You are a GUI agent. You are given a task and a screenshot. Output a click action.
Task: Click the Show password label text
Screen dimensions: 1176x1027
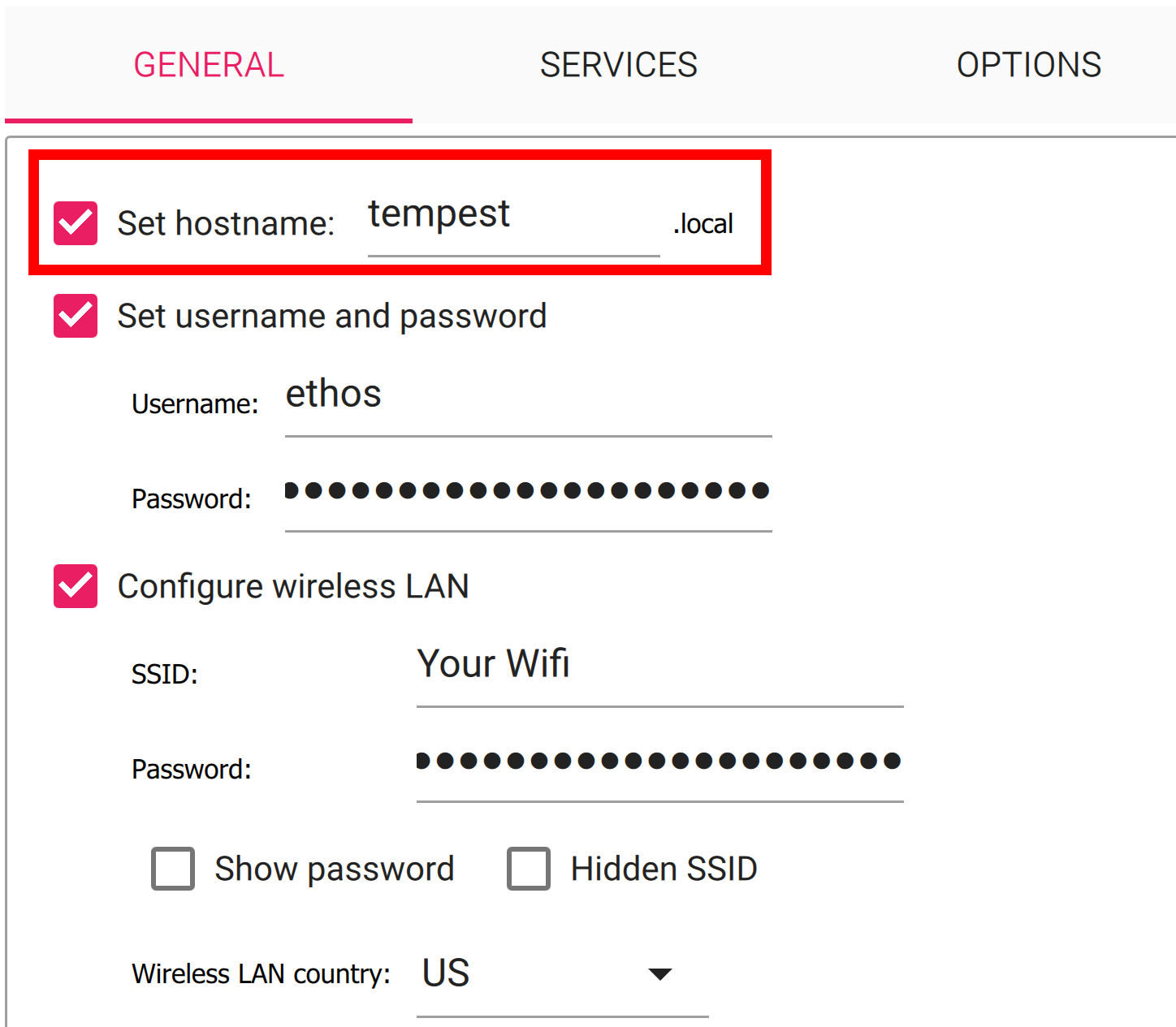334,869
